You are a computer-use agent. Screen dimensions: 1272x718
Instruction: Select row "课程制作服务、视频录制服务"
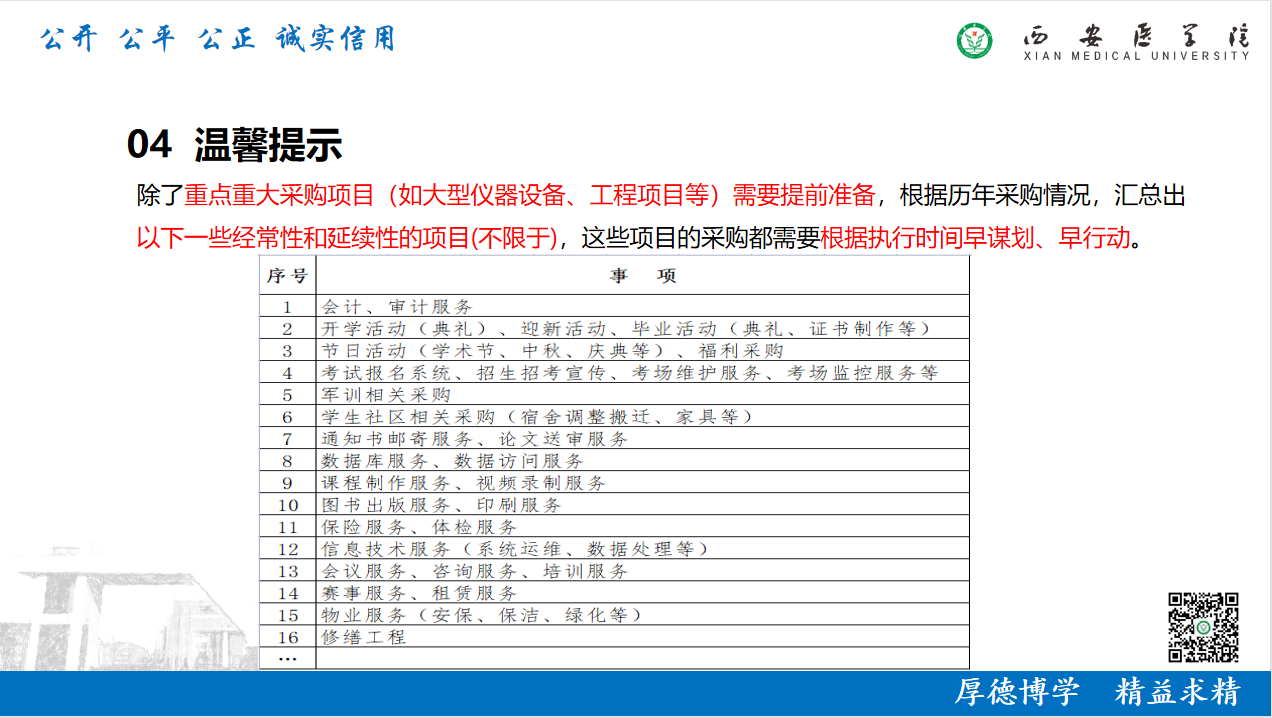tap(614, 483)
